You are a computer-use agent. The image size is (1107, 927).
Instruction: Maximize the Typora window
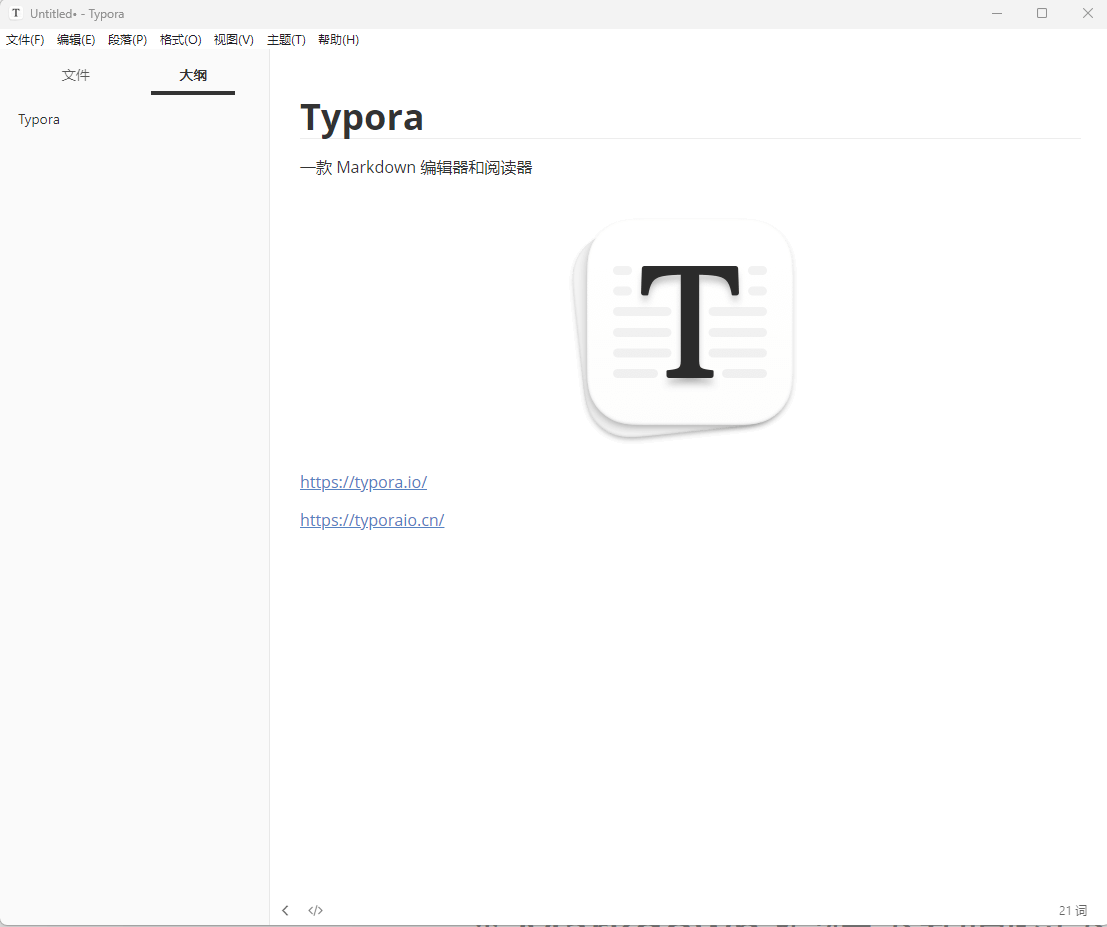[x=1042, y=13]
